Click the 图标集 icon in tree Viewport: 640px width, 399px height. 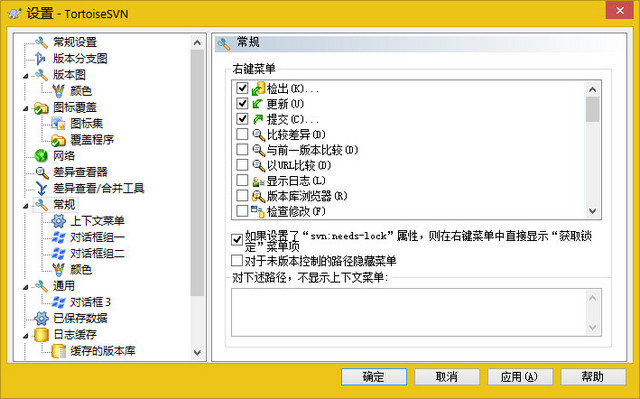pyautogui.click(x=58, y=123)
